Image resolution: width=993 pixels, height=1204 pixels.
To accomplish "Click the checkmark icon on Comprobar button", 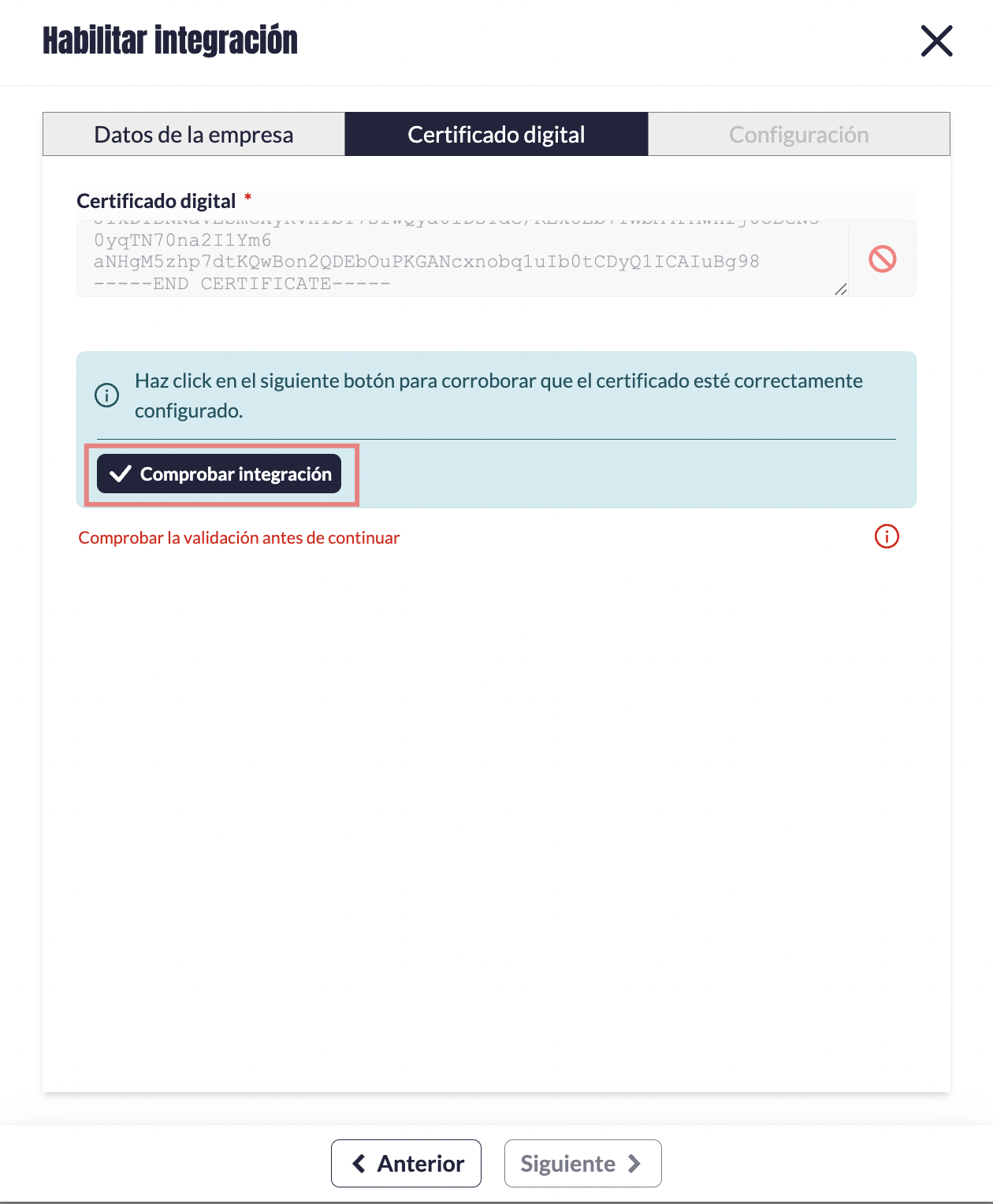I will coord(121,474).
